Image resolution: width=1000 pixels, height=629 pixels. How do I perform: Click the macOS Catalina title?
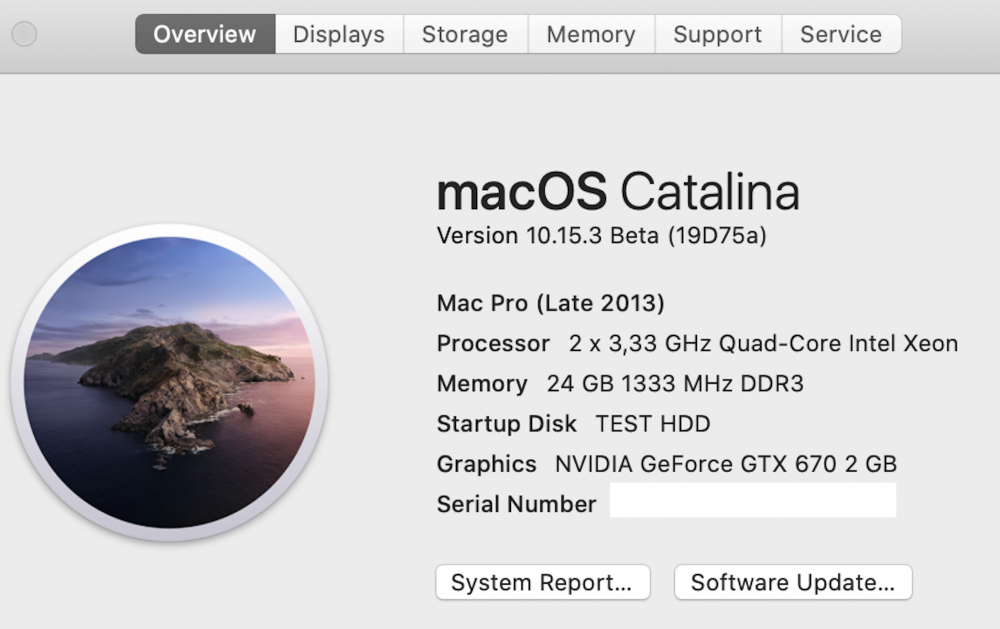click(x=618, y=191)
